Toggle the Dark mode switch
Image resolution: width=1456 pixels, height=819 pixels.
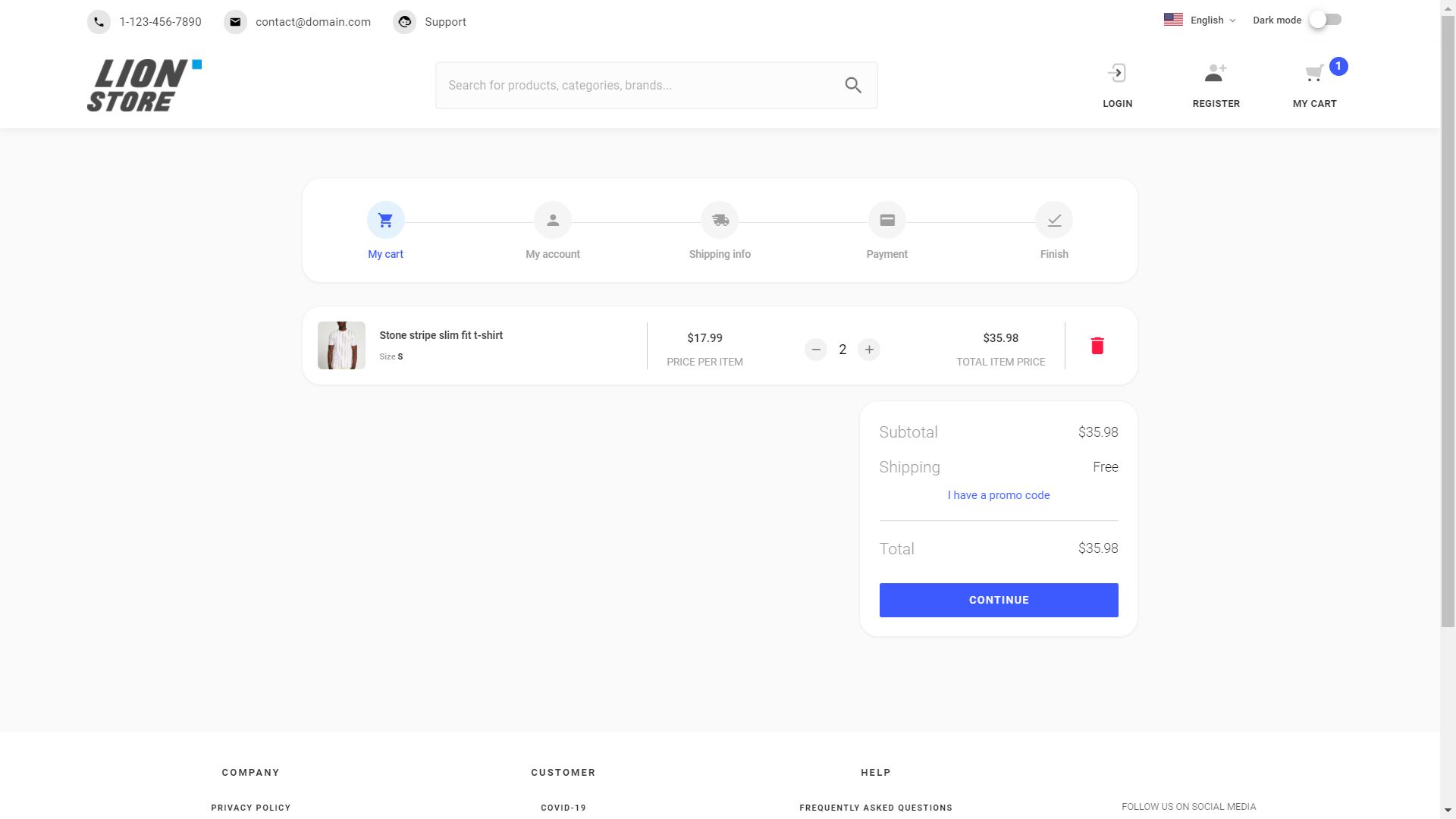tap(1326, 20)
